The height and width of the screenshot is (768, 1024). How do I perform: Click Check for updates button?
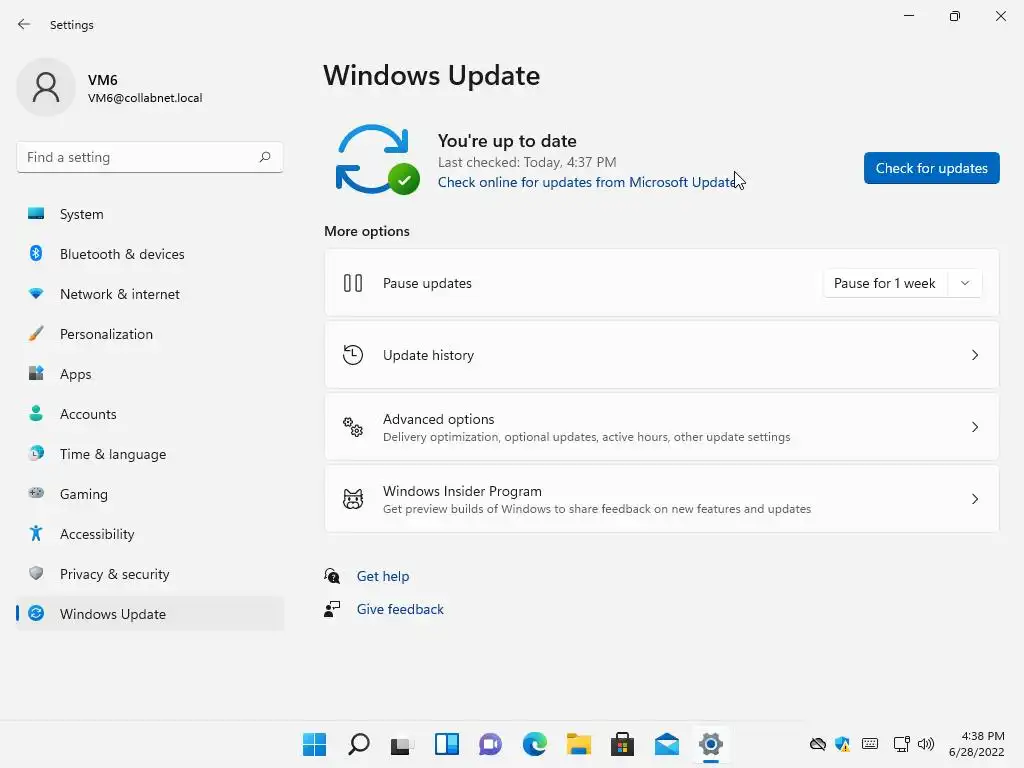931,168
